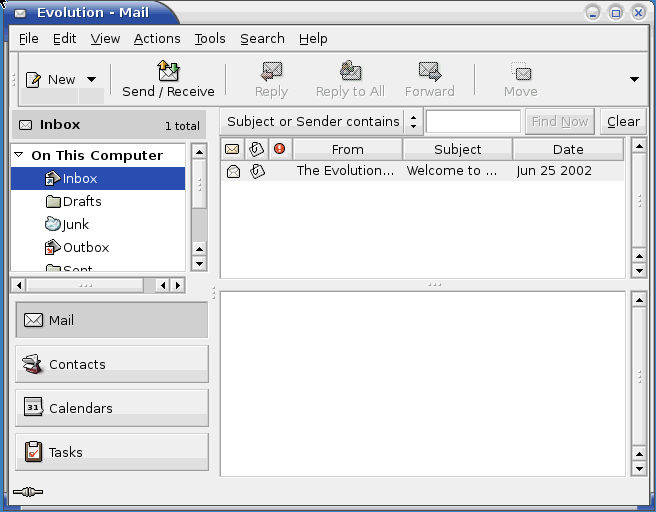Screen dimensions: 656x512
Task: Click the New message icon
Action: click(x=34, y=79)
